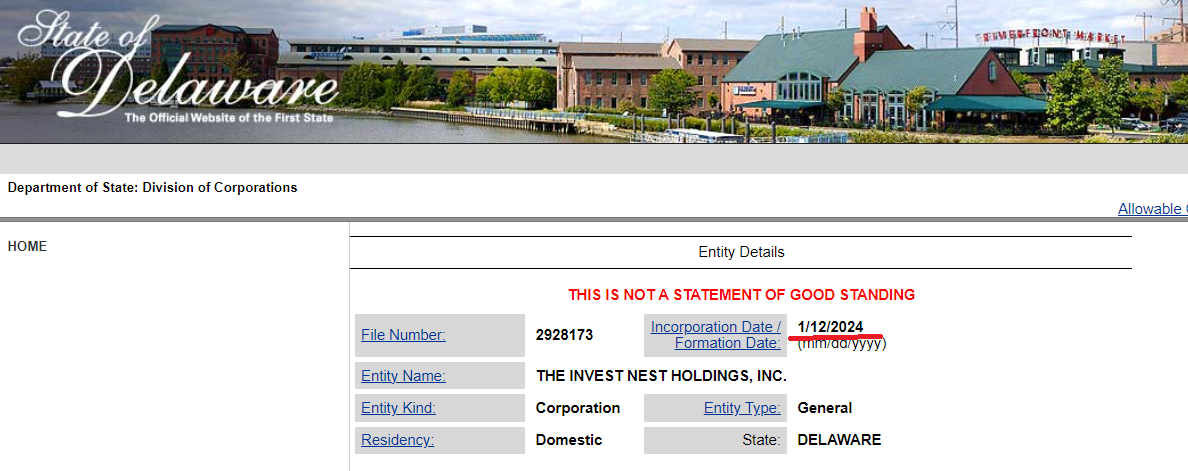Screen dimensions: 1188x471
Task: Click the Corporation entity kind value
Action: (577, 408)
